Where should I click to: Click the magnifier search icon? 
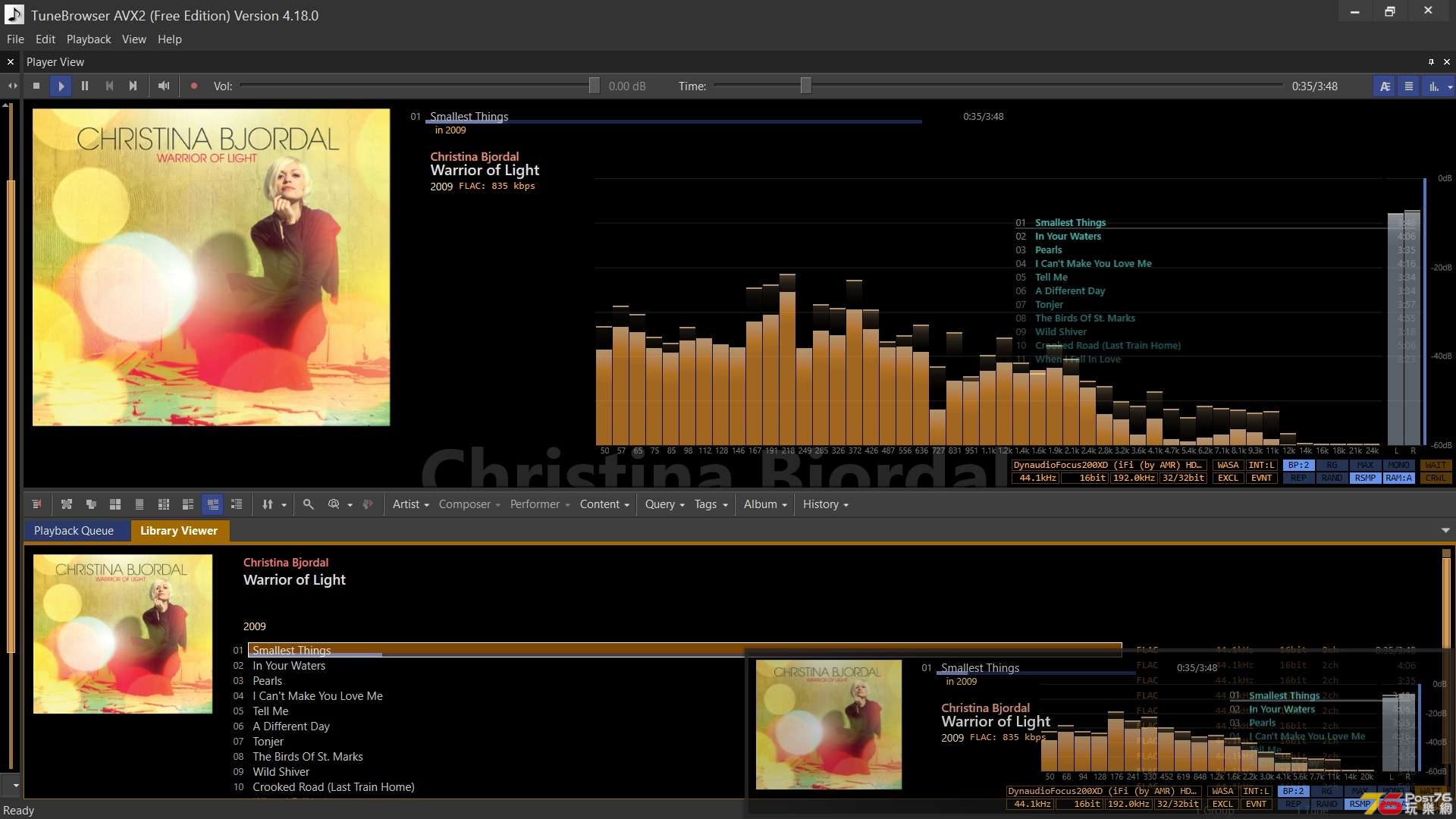(x=309, y=504)
